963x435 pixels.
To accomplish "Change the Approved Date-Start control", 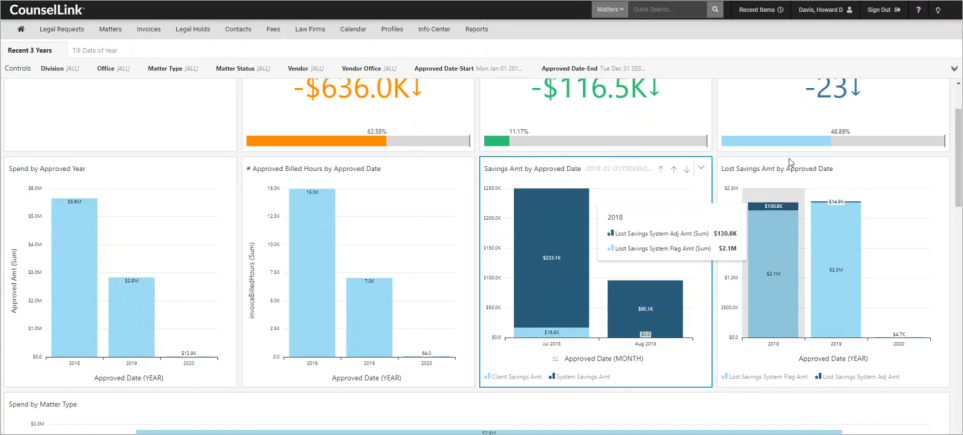I will point(469,69).
